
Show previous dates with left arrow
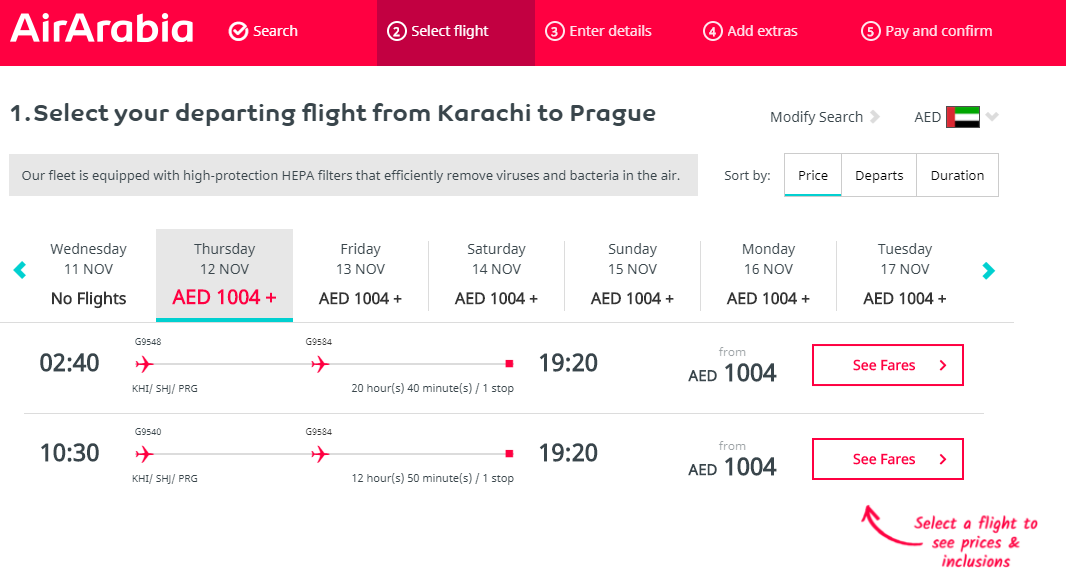20,270
